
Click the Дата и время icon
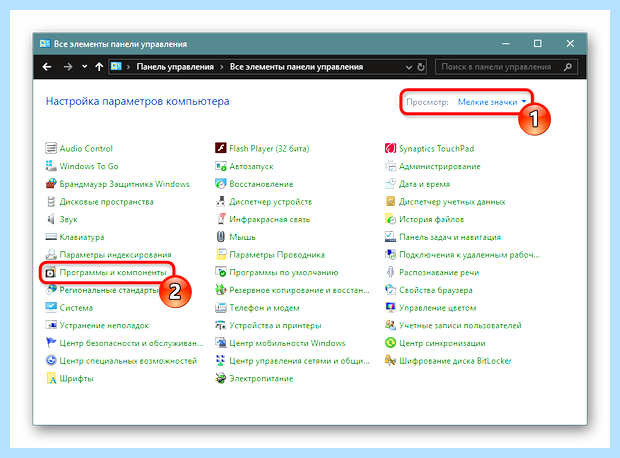pyautogui.click(x=390, y=184)
